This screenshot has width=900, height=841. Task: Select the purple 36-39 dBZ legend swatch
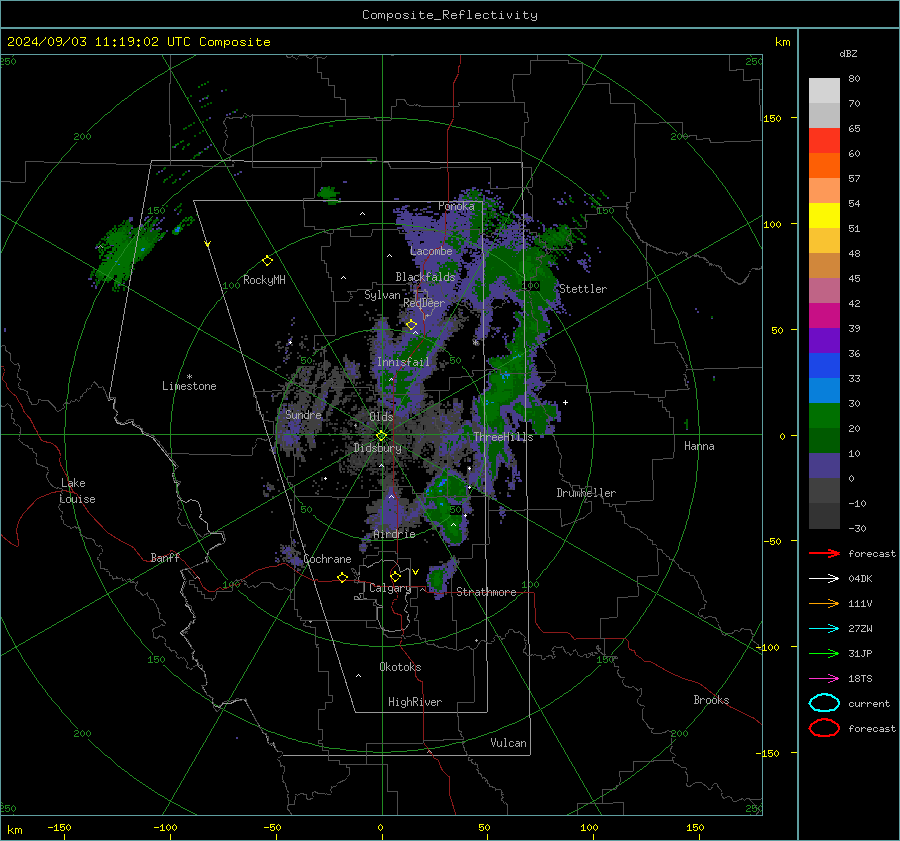(x=824, y=341)
